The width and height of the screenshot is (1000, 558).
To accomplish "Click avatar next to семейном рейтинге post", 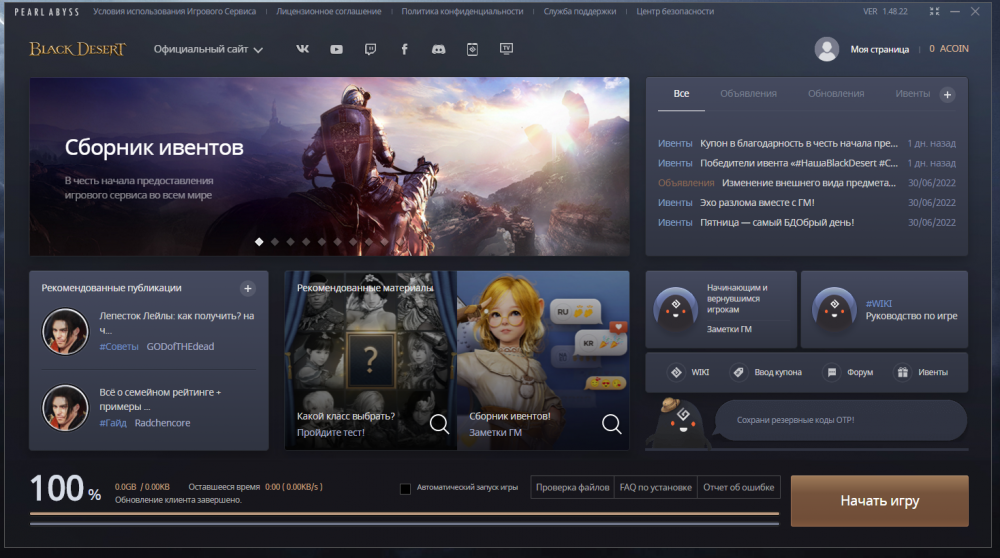I will 65,407.
